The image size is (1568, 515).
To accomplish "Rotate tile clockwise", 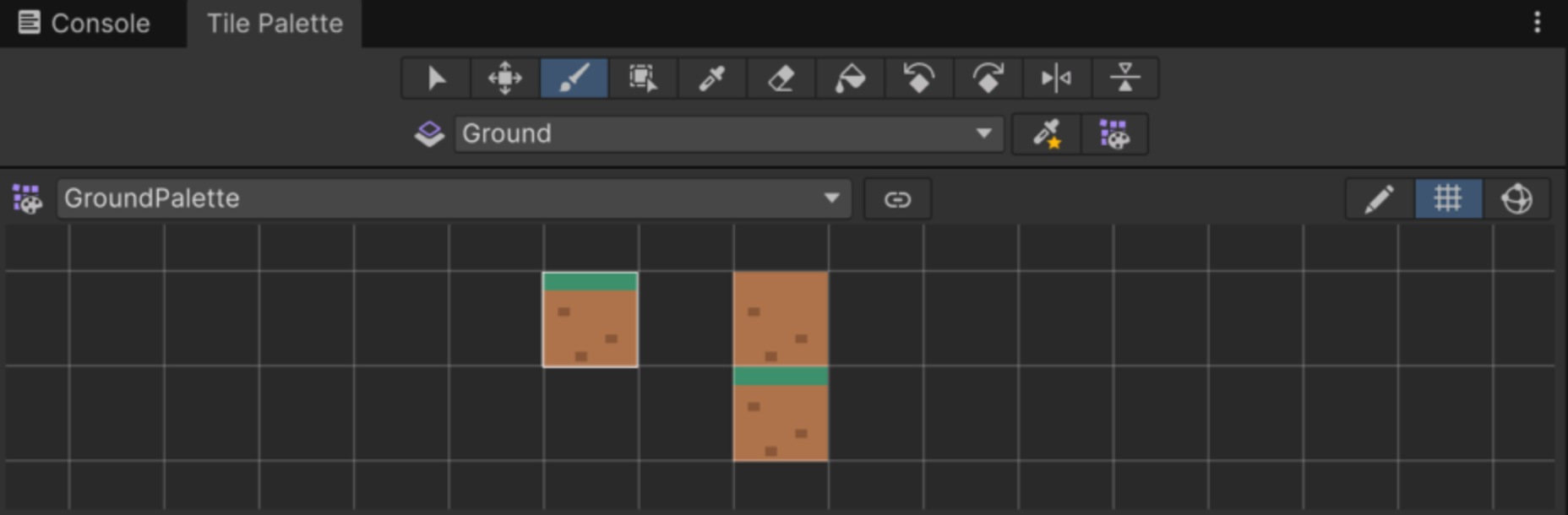I will [x=988, y=79].
